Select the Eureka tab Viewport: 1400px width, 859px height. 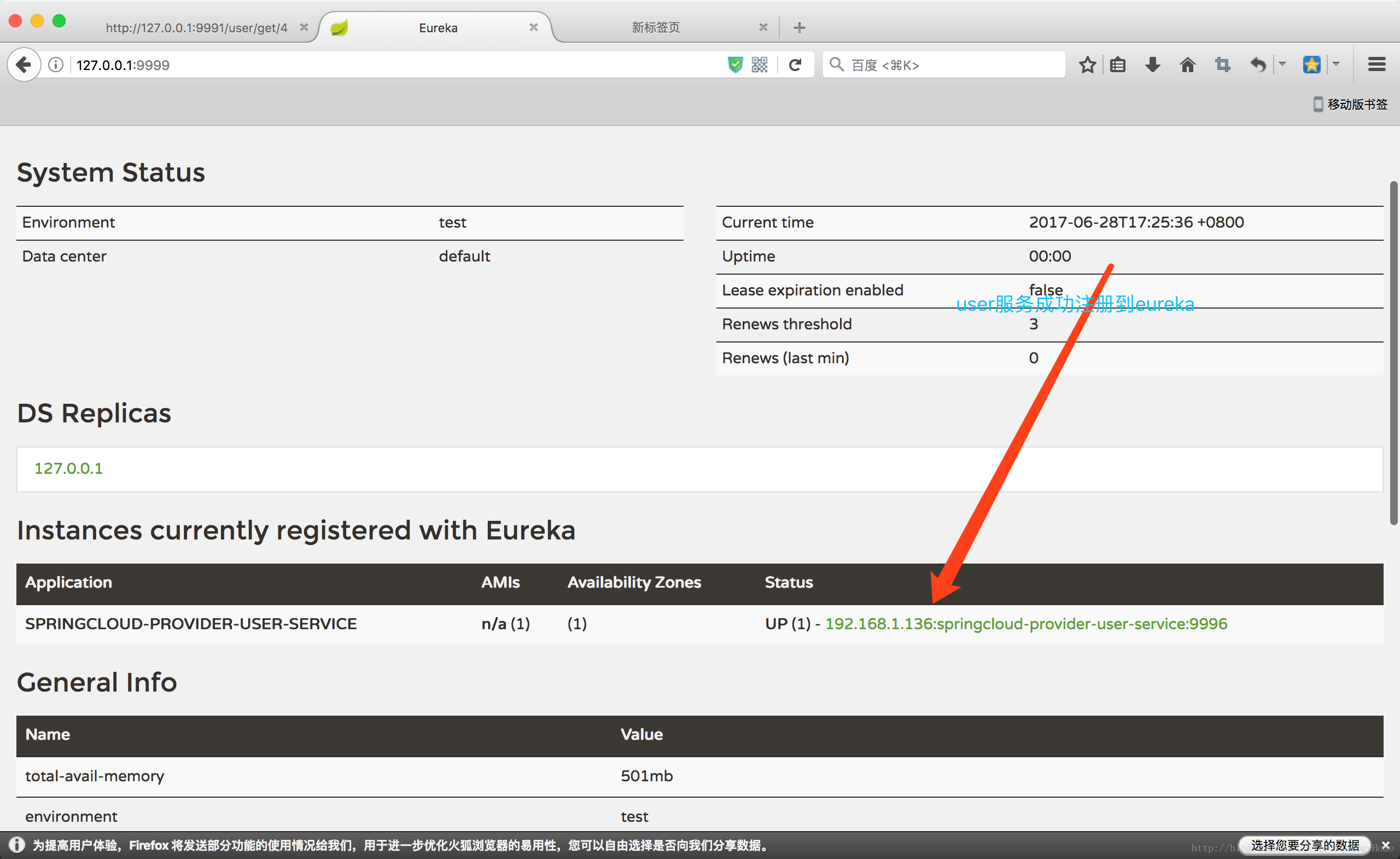click(437, 27)
